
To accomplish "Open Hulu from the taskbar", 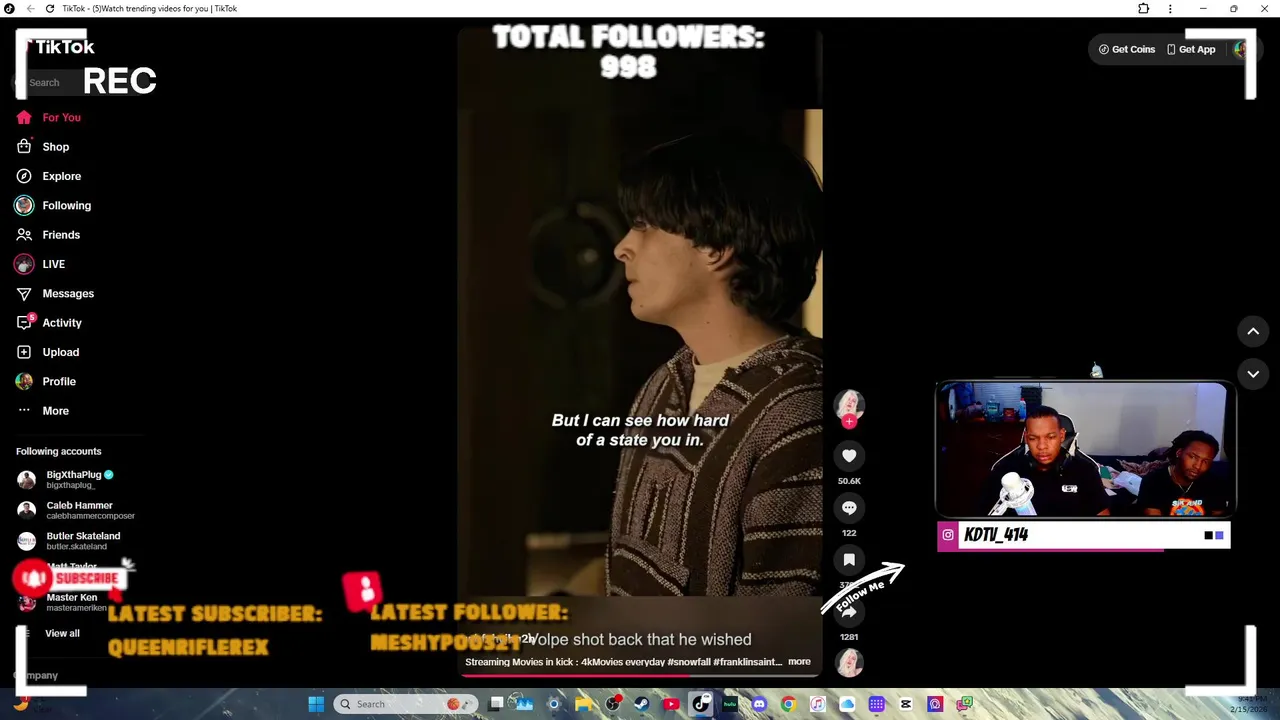I will click(730, 704).
